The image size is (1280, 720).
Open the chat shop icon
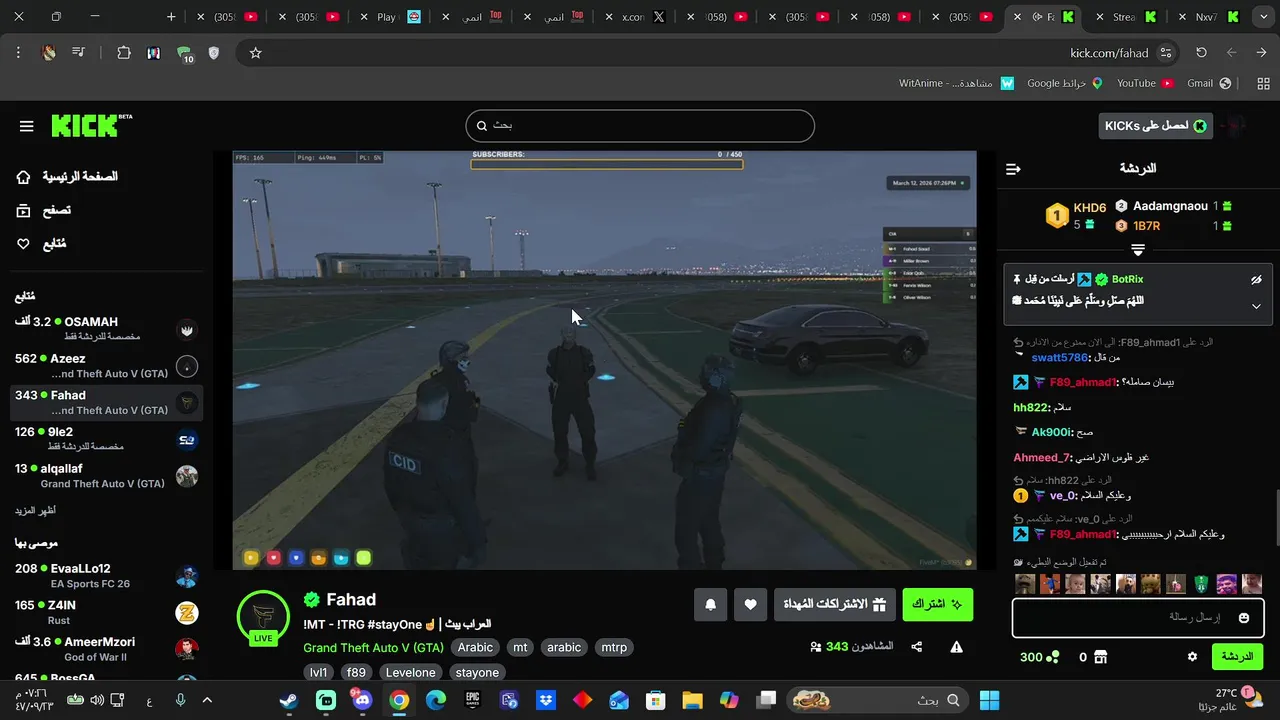tap(1100, 657)
